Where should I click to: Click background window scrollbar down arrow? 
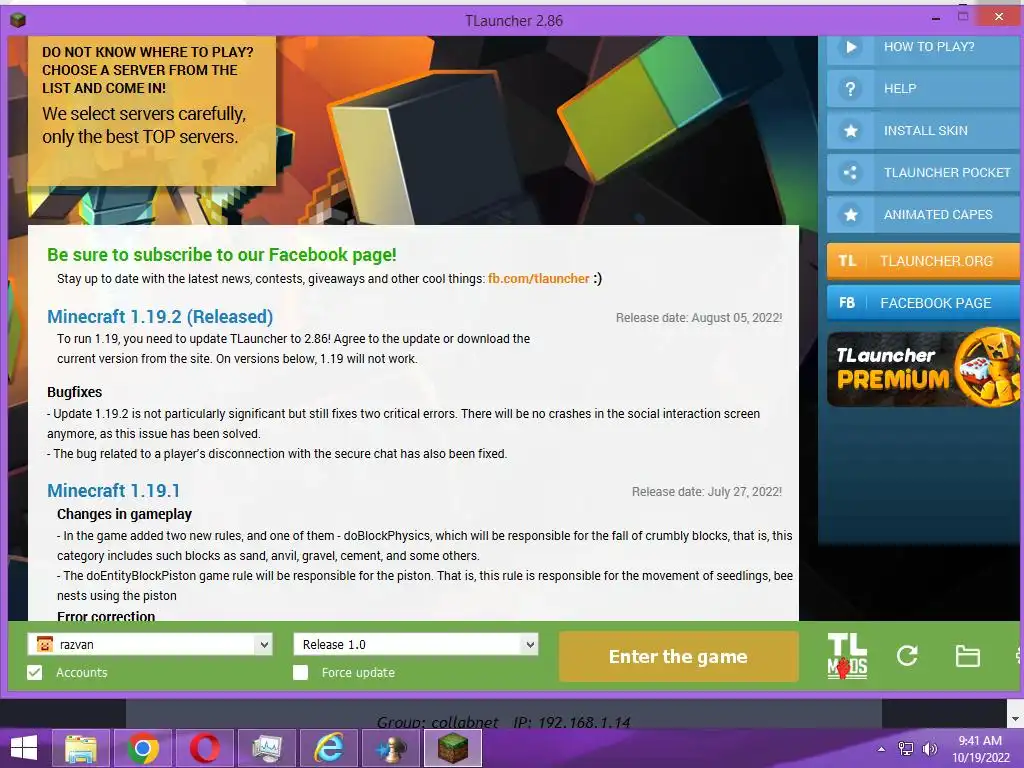(x=1015, y=719)
